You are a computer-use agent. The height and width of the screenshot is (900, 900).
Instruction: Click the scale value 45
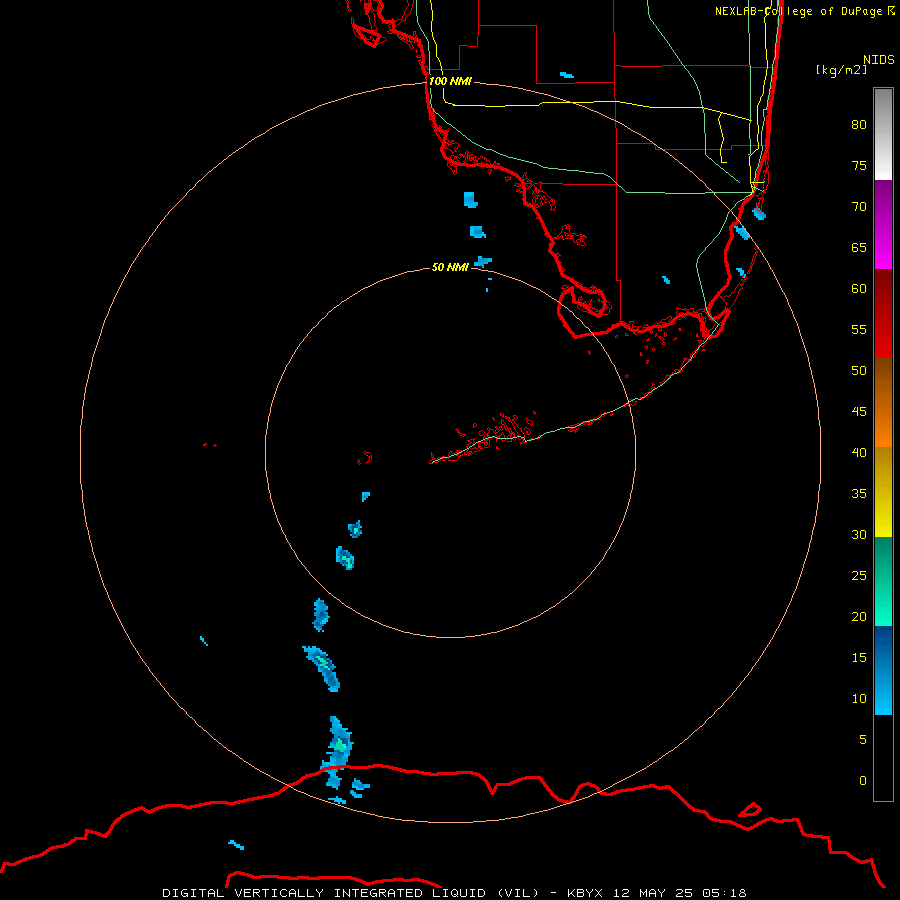(x=859, y=412)
